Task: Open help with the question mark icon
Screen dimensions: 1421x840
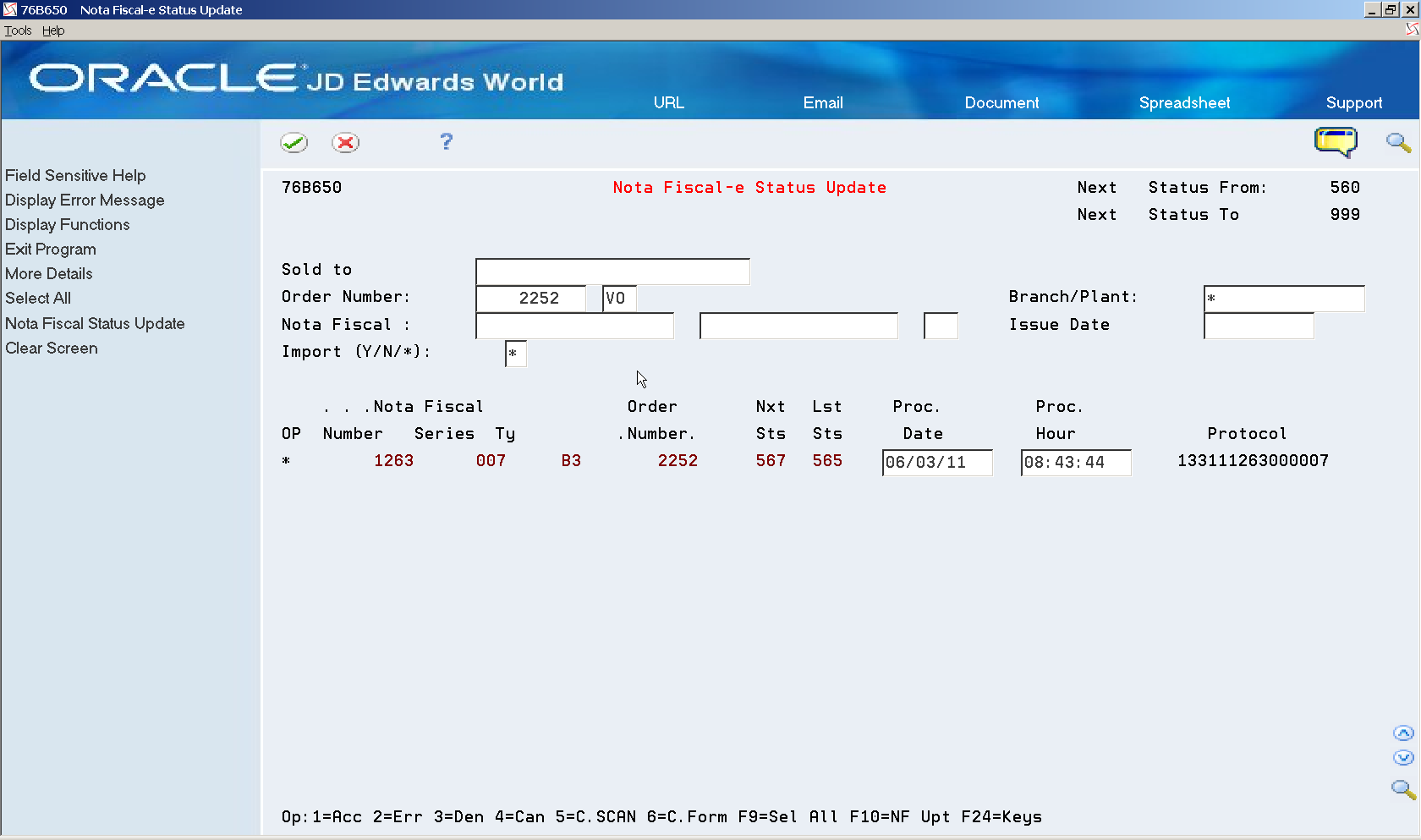Action: pyautogui.click(x=447, y=141)
